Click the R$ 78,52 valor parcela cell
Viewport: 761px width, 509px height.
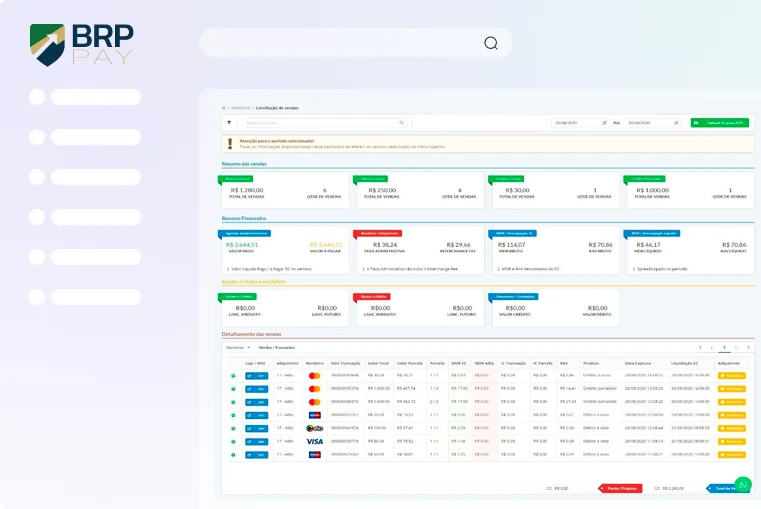point(405,441)
